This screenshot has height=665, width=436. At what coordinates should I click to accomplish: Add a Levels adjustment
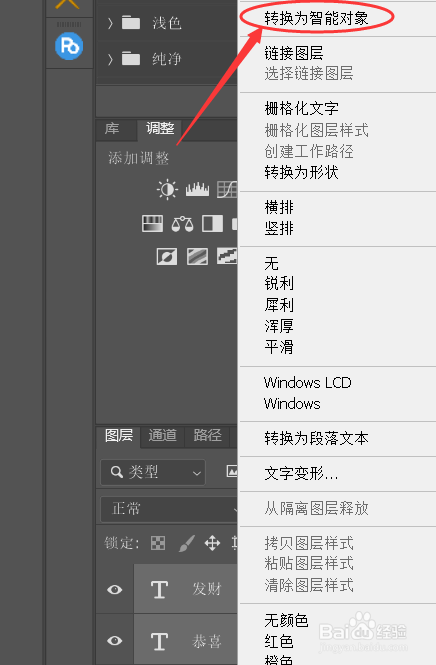click(x=197, y=190)
